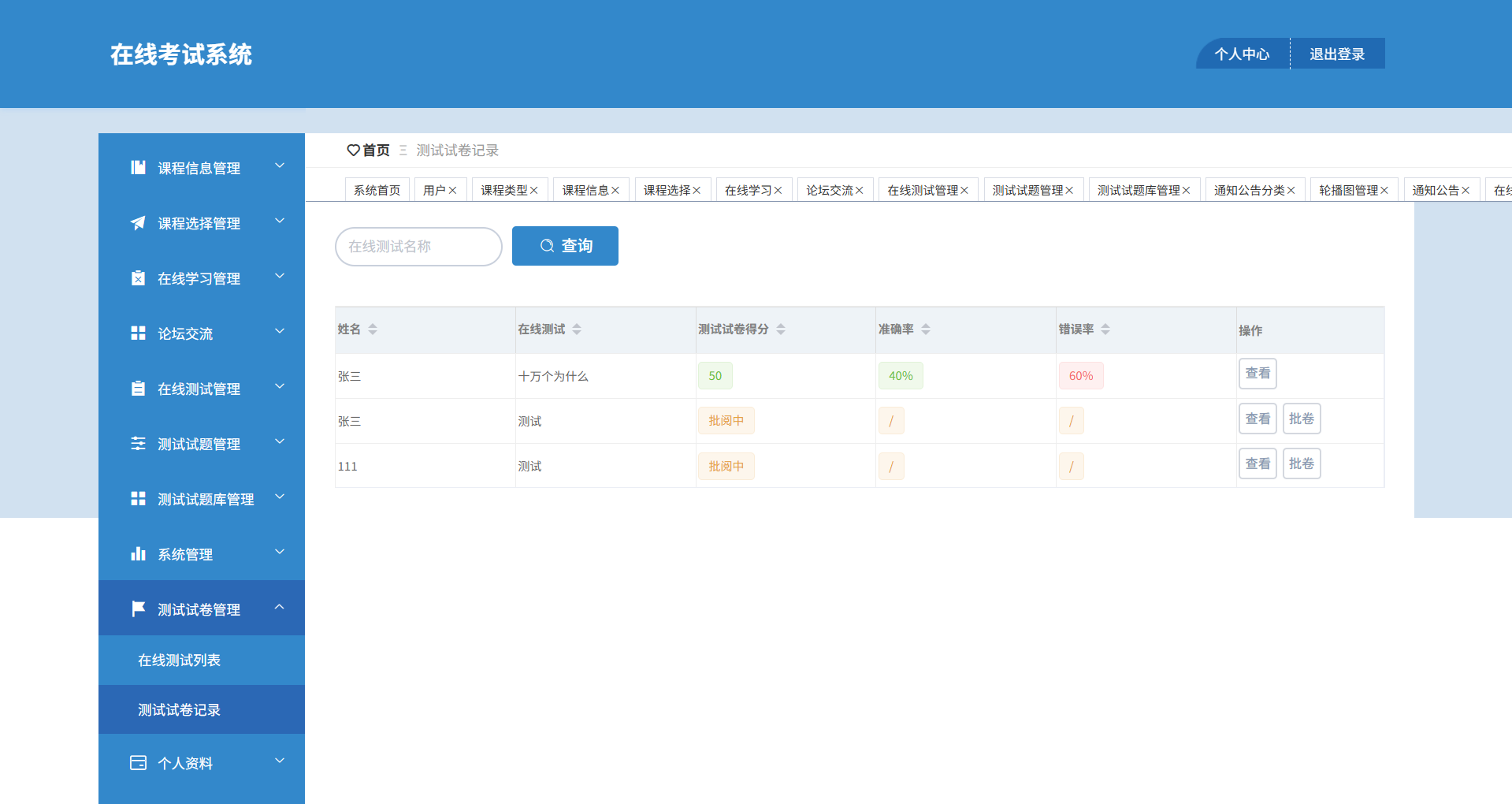
Task: Close the 轮播图管理 tab
Action: 1384,191
